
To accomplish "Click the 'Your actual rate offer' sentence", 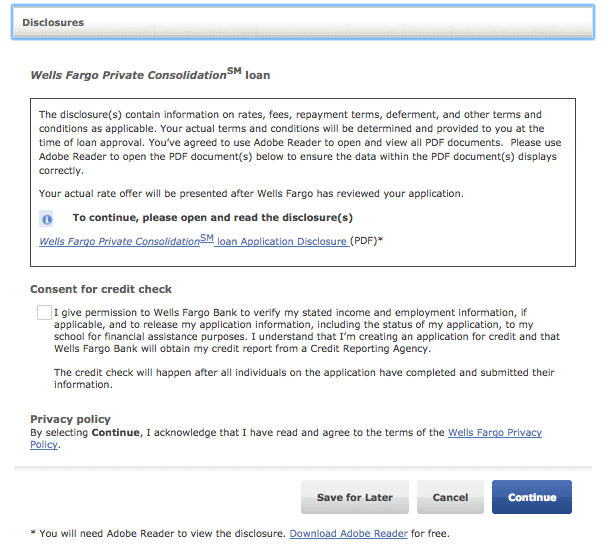I will (x=265, y=192).
